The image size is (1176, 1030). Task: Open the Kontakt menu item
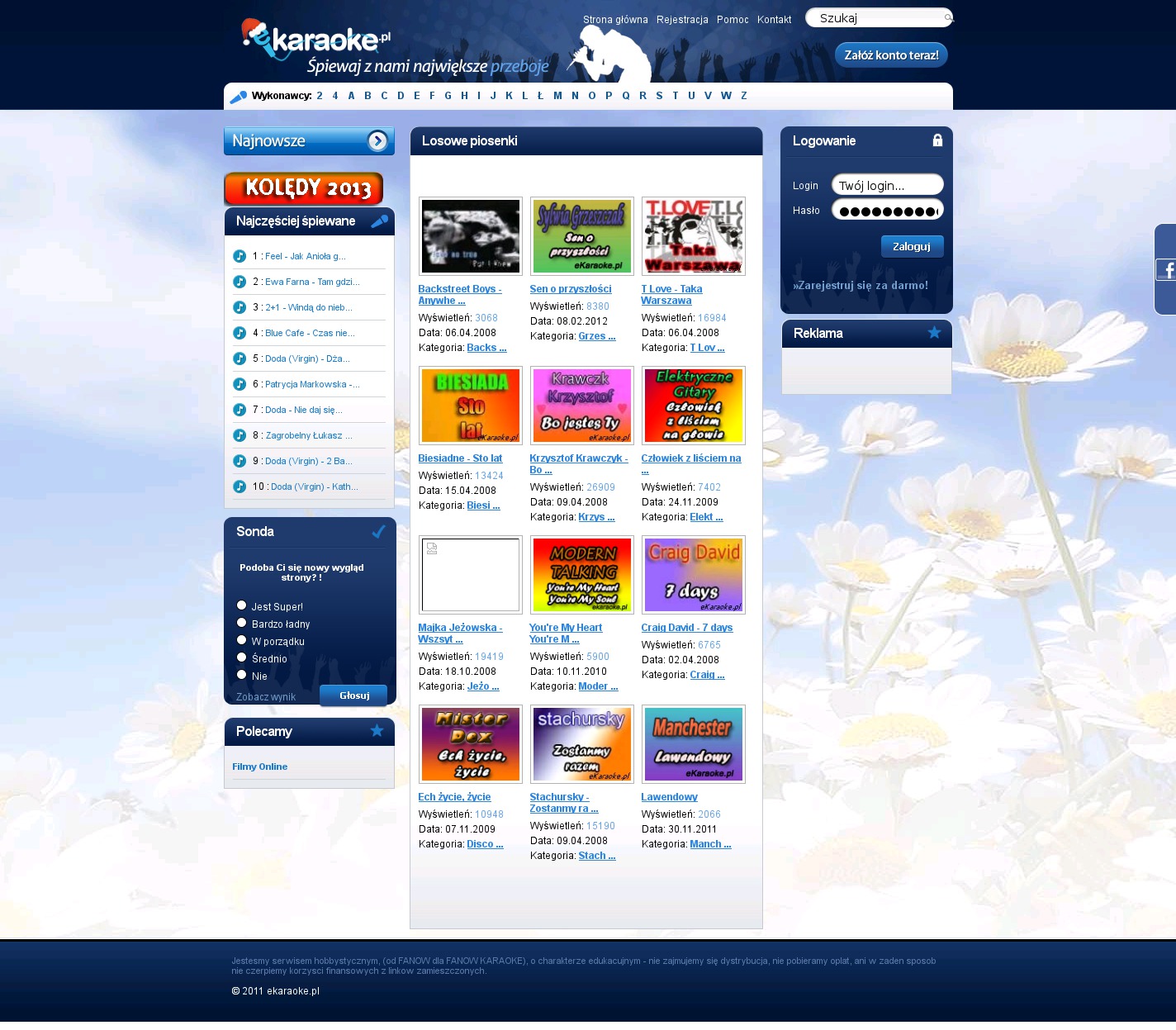click(774, 20)
